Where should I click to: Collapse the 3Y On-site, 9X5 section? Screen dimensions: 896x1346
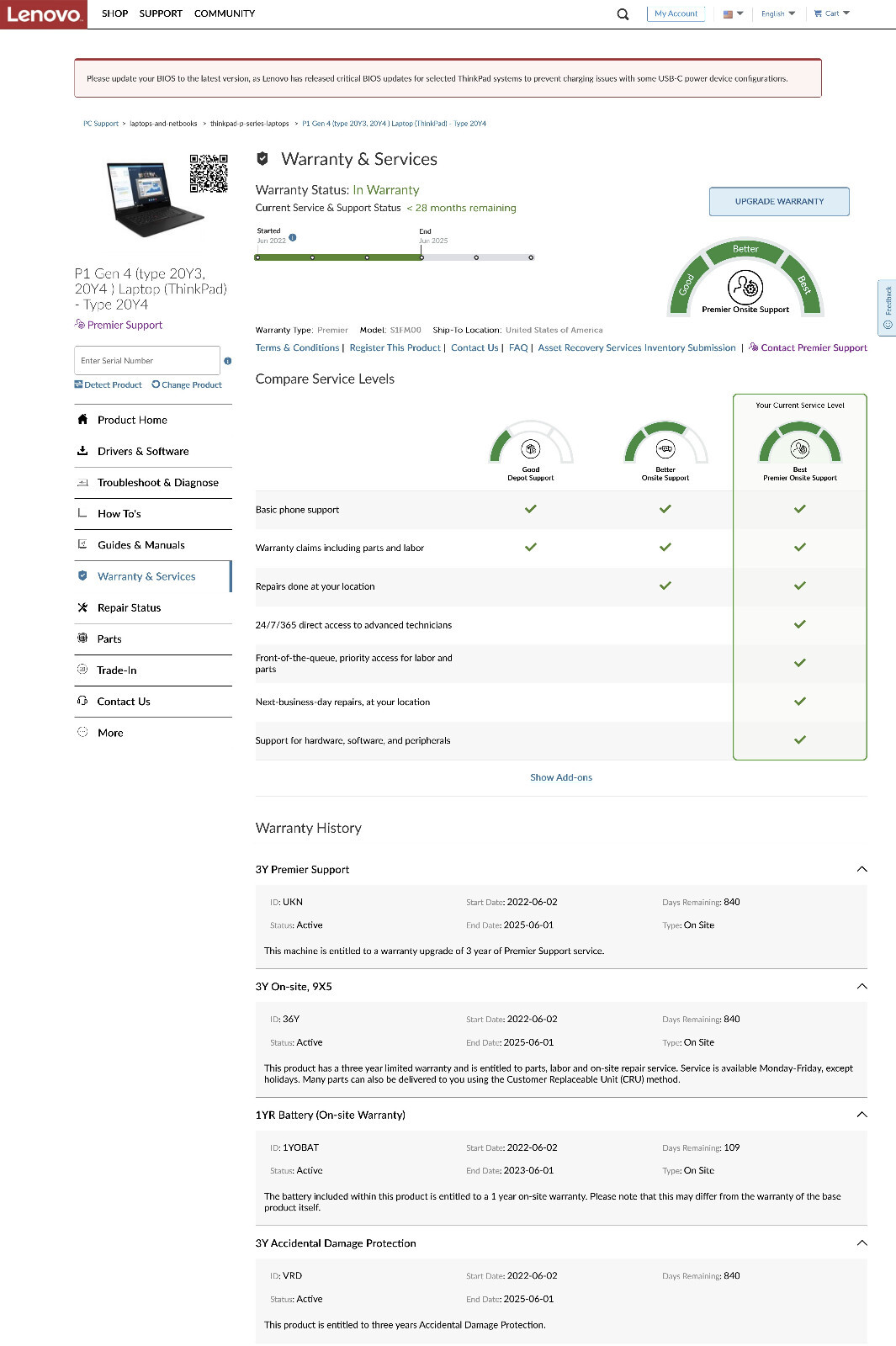point(862,986)
